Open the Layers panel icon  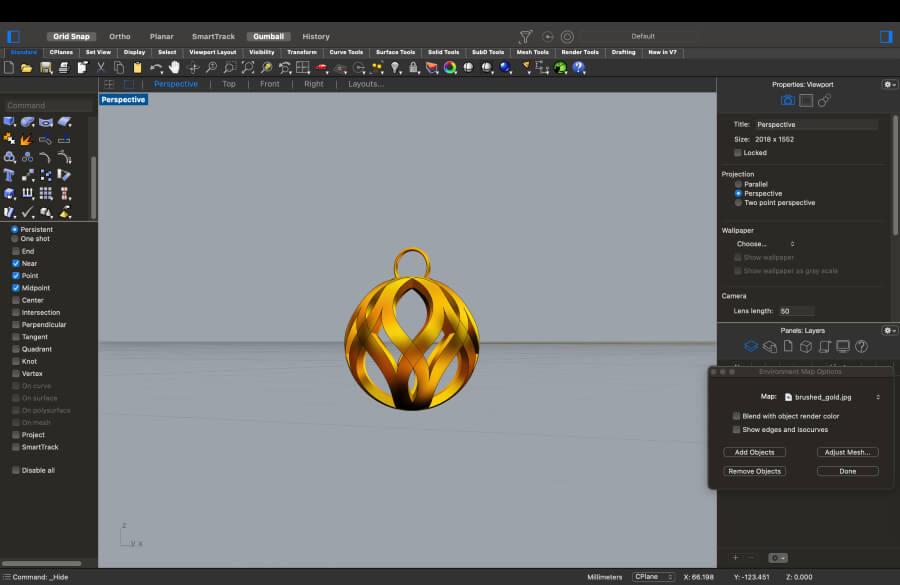750,347
